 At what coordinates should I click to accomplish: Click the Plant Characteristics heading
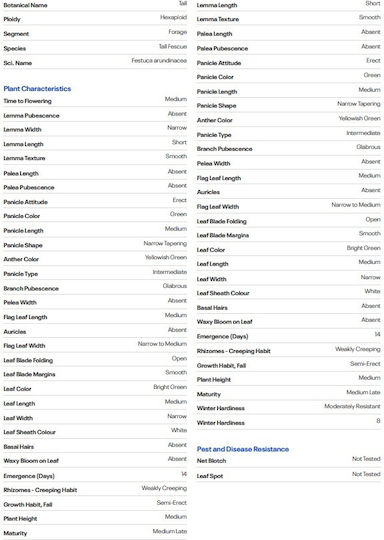37,89
